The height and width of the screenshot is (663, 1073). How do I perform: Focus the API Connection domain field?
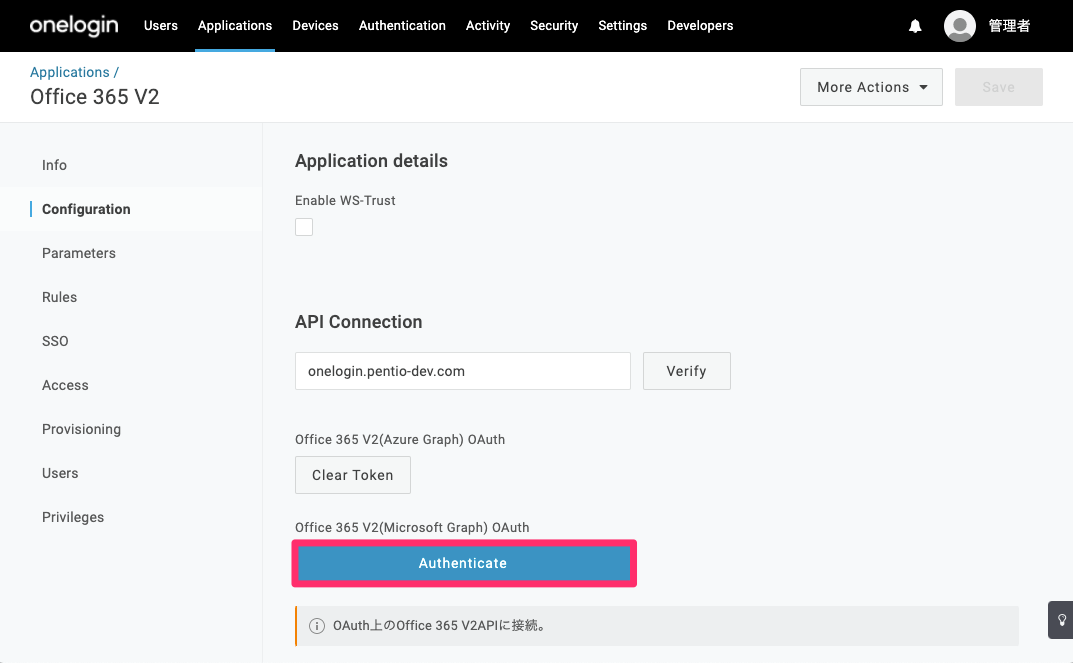463,371
